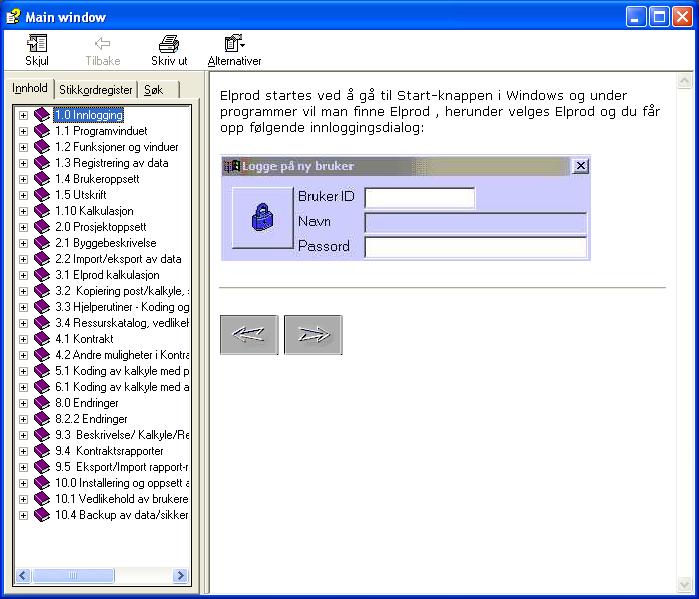The height and width of the screenshot is (599, 699).
Task: Click the book icon for 8.0 Endringer
Action: [x=41, y=403]
